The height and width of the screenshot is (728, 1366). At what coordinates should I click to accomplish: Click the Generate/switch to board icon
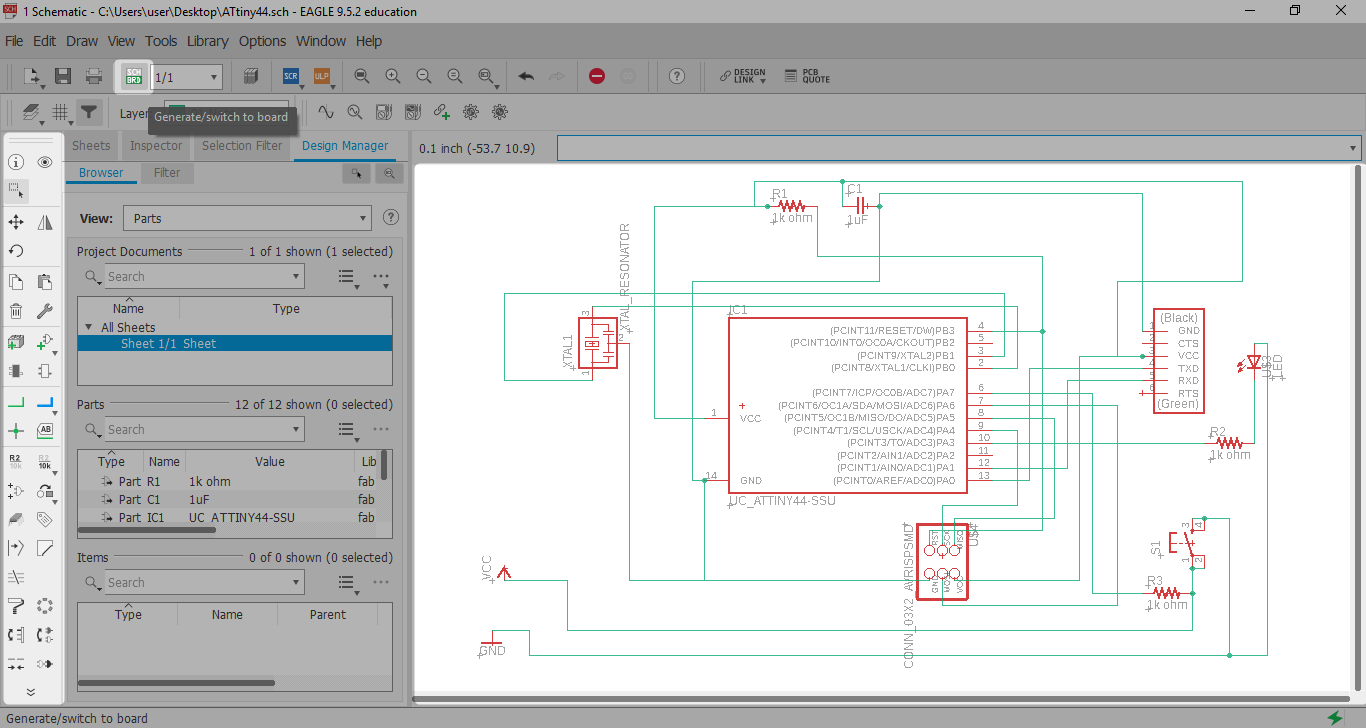(x=133, y=77)
